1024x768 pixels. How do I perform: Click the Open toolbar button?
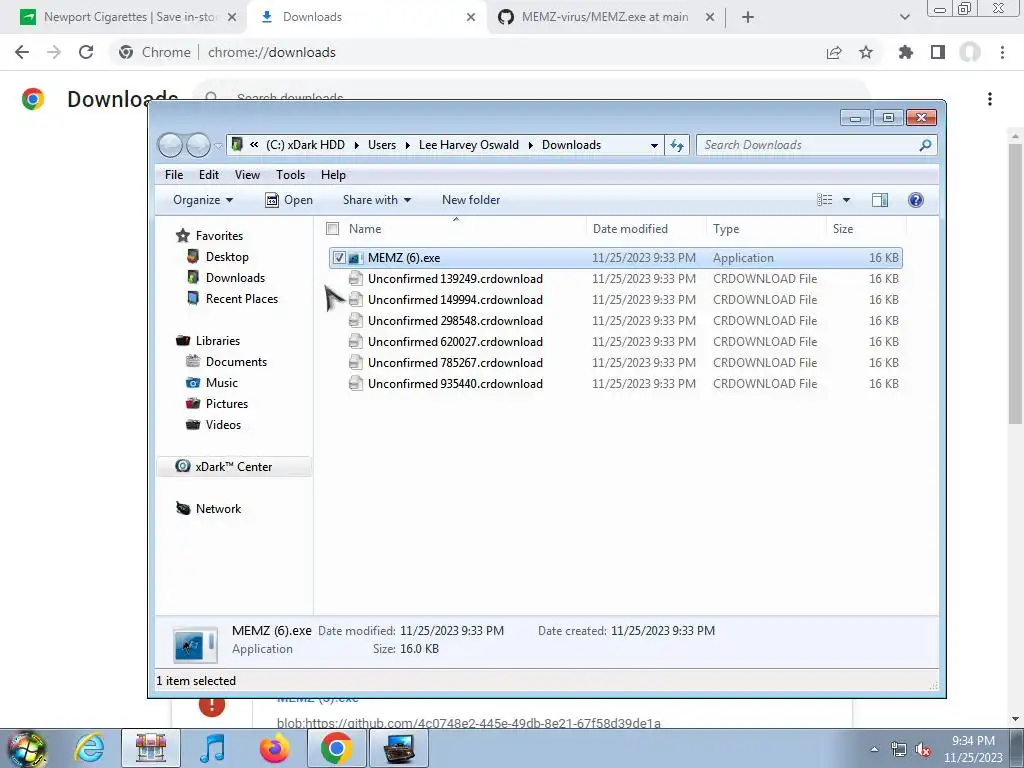[289, 200]
